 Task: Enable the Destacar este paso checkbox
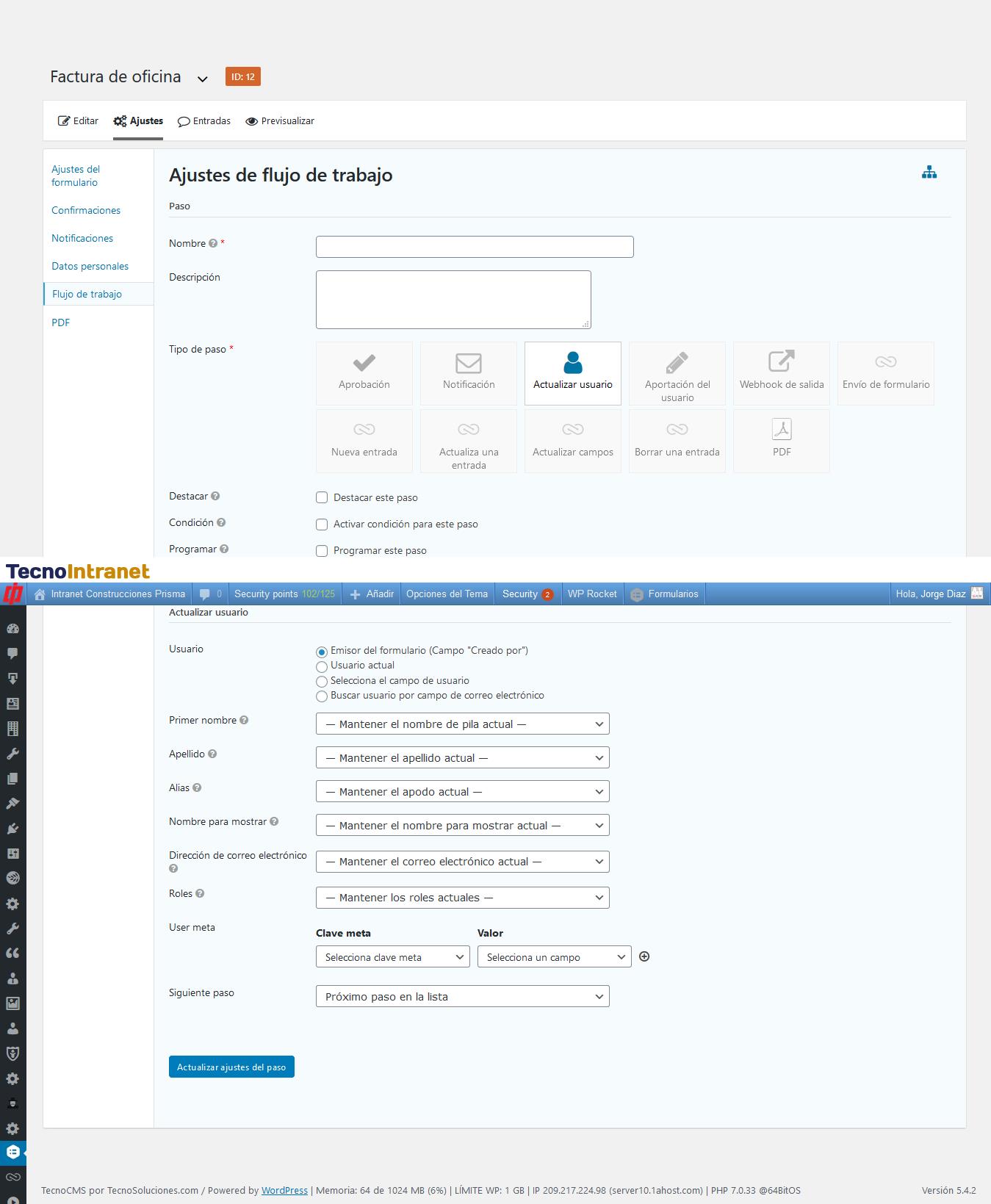(322, 497)
